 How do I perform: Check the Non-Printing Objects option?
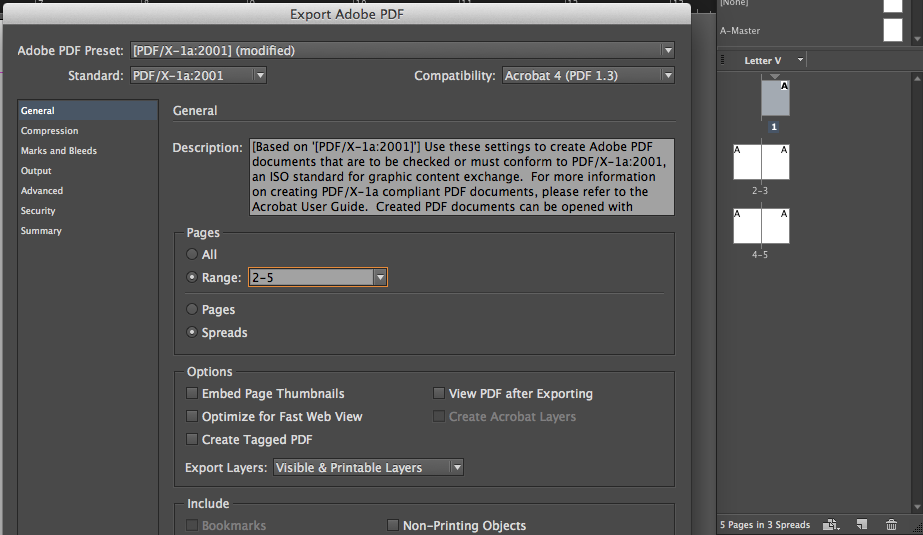(393, 525)
